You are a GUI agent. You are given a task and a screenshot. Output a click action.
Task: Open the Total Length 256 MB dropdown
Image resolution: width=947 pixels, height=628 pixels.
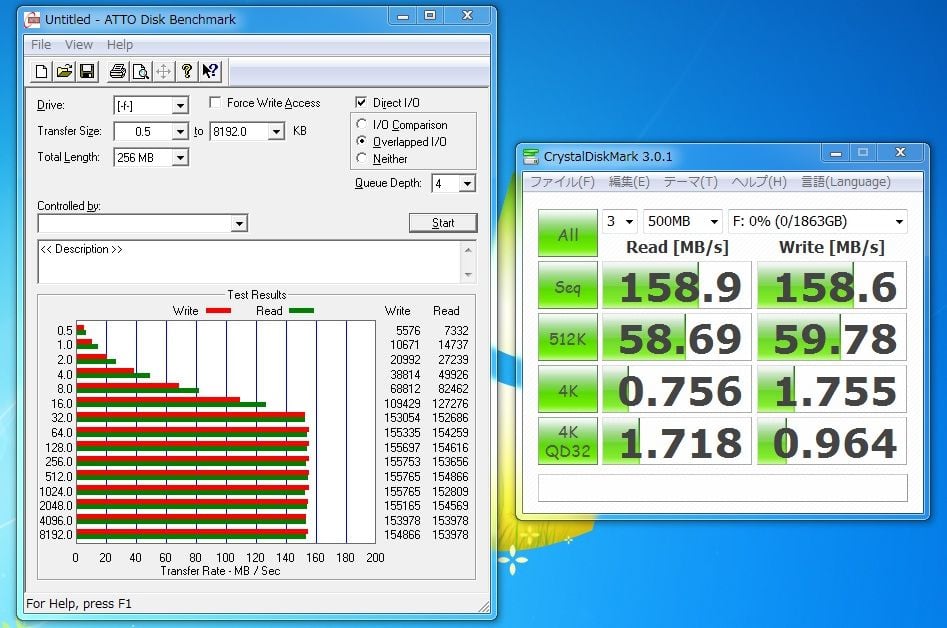tap(180, 158)
